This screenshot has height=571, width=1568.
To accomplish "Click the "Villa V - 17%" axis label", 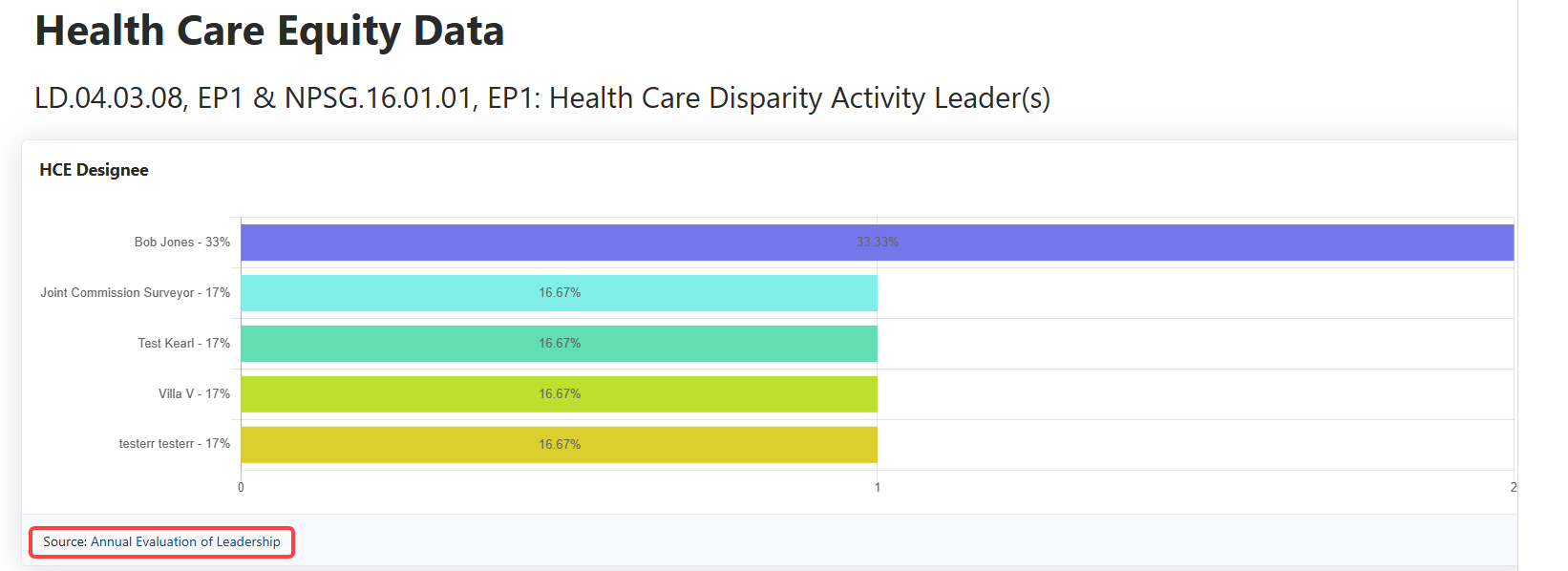I will click(194, 394).
